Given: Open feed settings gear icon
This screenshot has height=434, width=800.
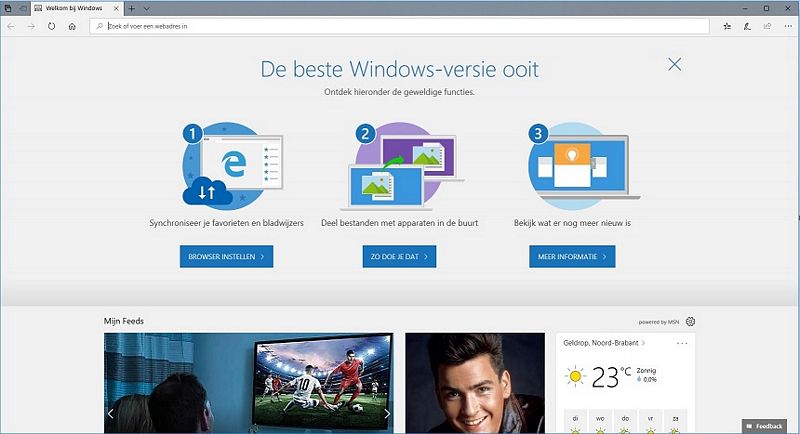Looking at the screenshot, I should (x=690, y=321).
